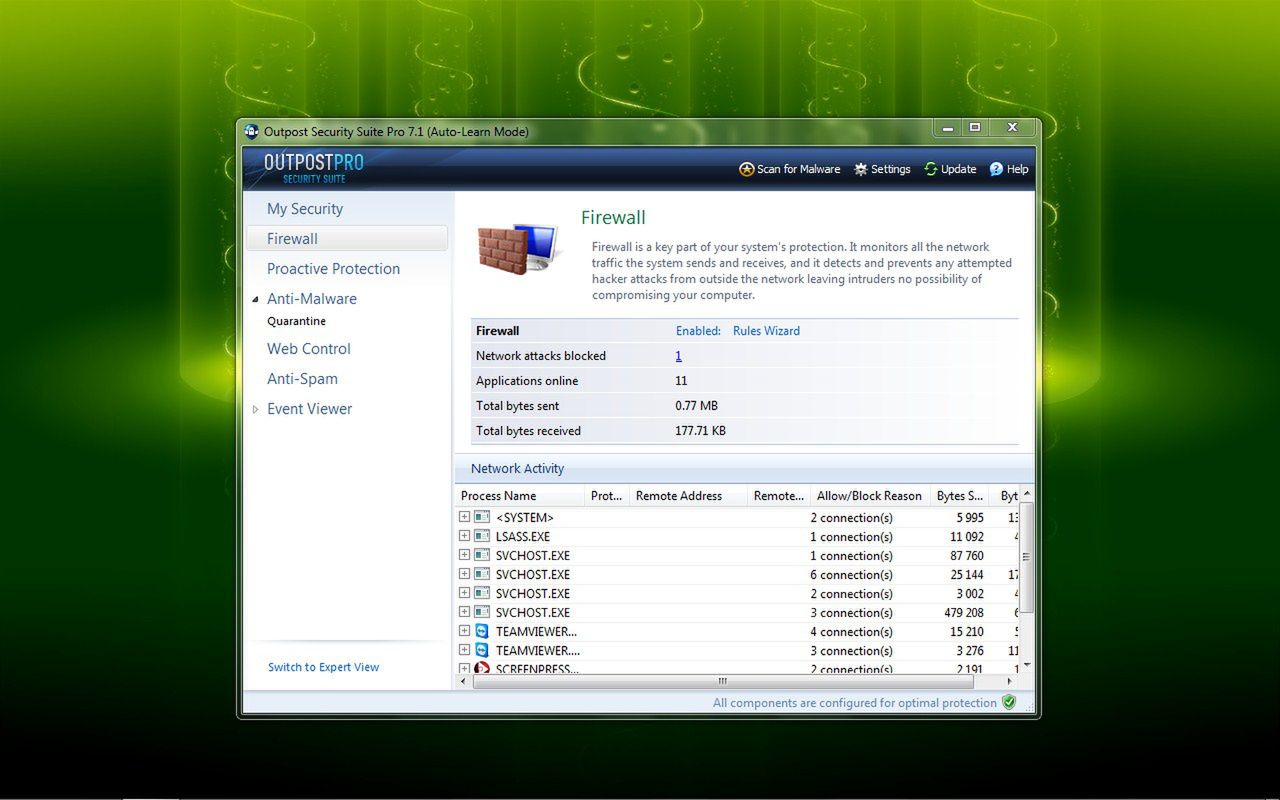Screen dimensions: 1280x800
Task: Click the network attacks blocked count link
Action: click(x=678, y=356)
